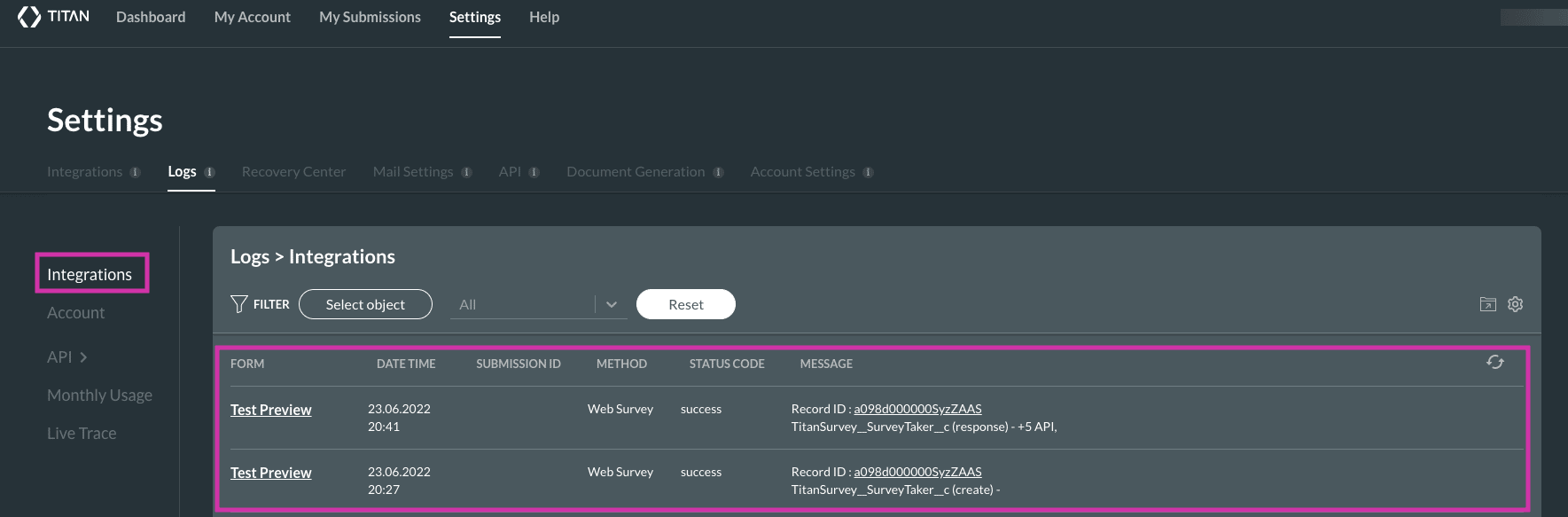
Task: Select Live Trace in the sidebar
Action: pyautogui.click(x=82, y=433)
